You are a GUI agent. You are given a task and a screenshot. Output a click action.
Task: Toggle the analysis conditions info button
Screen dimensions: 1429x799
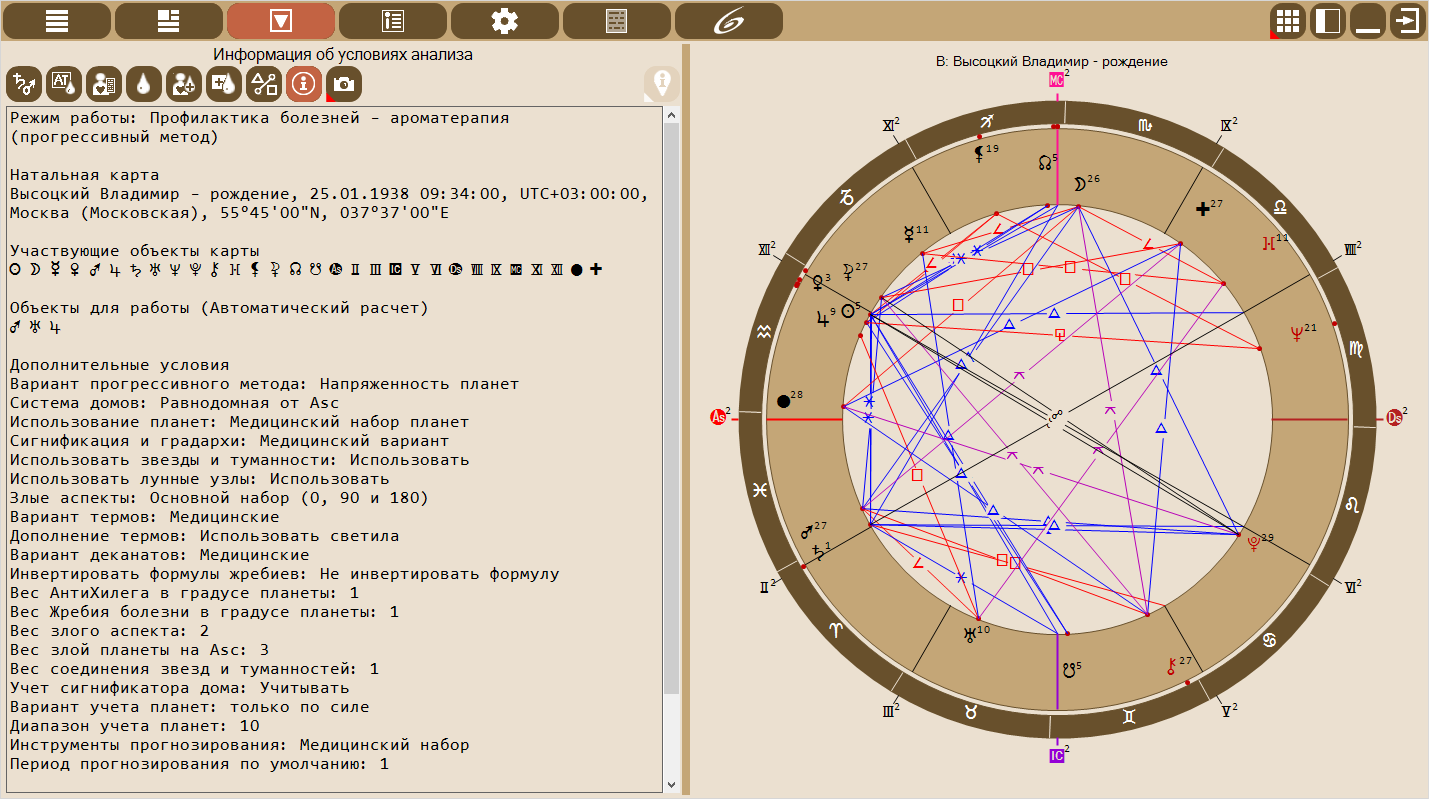pyautogui.click(x=304, y=85)
